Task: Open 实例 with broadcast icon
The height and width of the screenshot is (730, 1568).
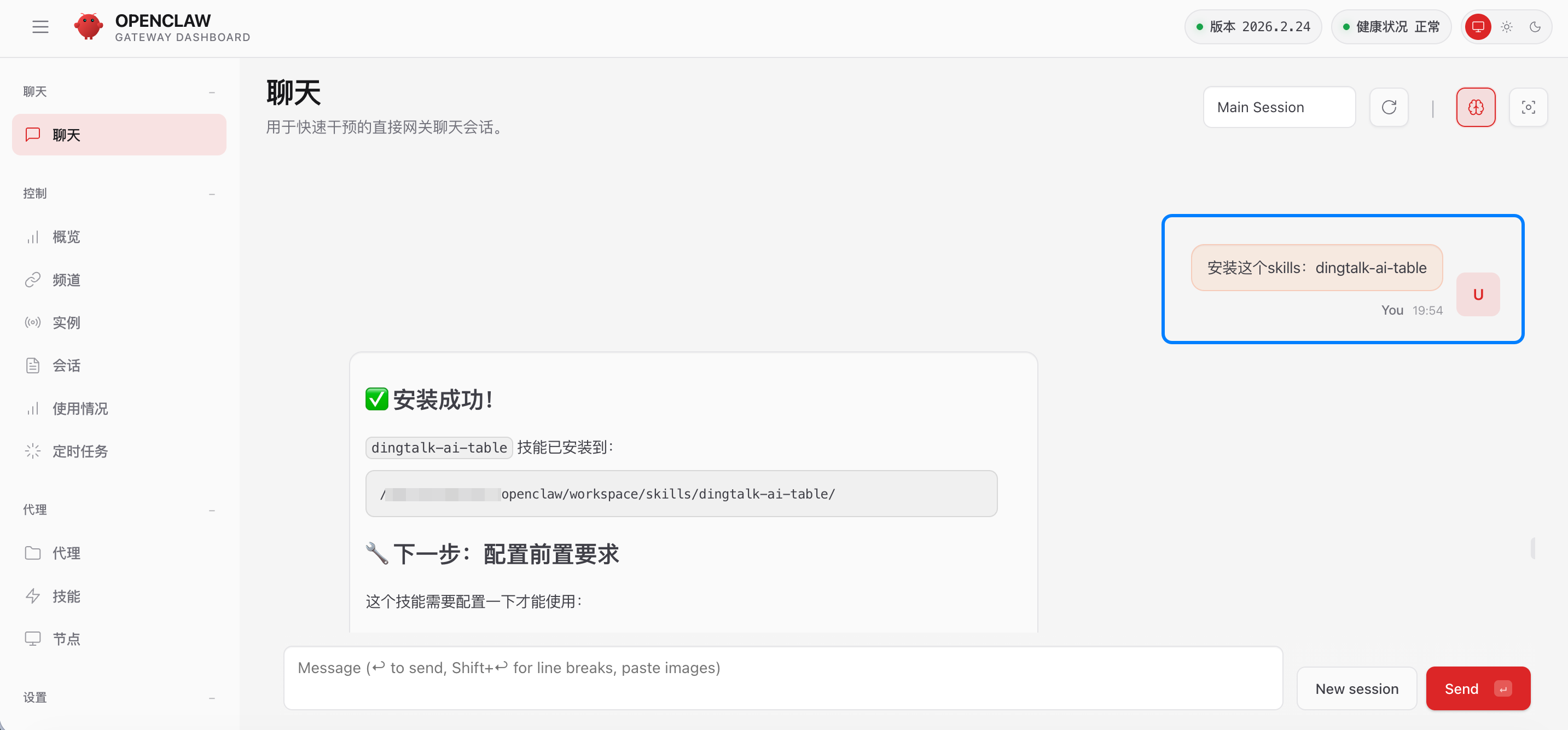Action: pyautogui.click(x=66, y=322)
